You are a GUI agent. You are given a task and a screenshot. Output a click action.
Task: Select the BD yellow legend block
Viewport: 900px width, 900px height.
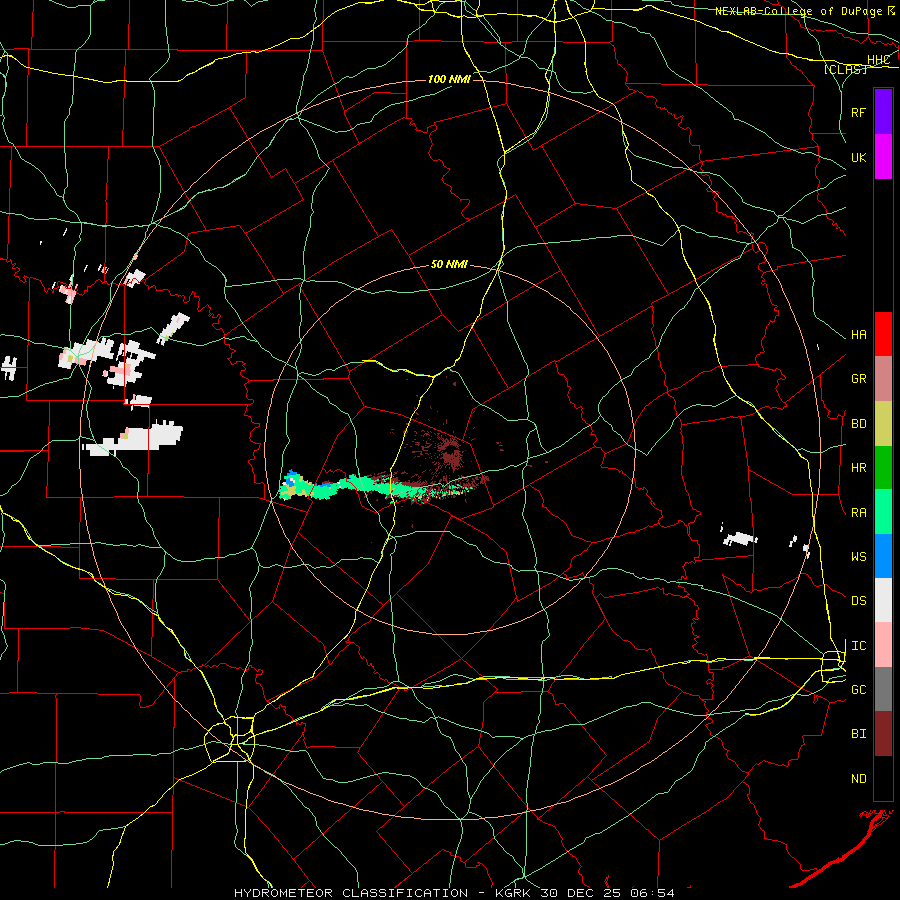coord(883,423)
